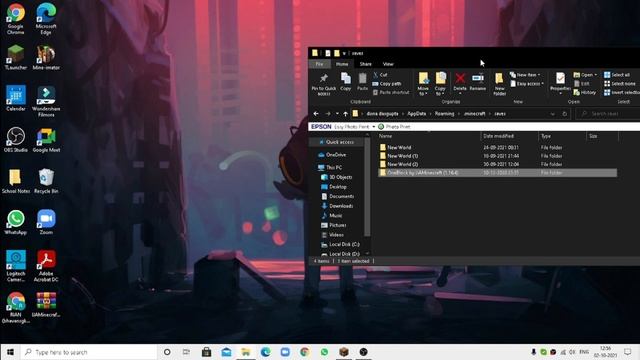The image size is (640, 360).
Task: Click Copy path in the ribbon
Action: 387,84
